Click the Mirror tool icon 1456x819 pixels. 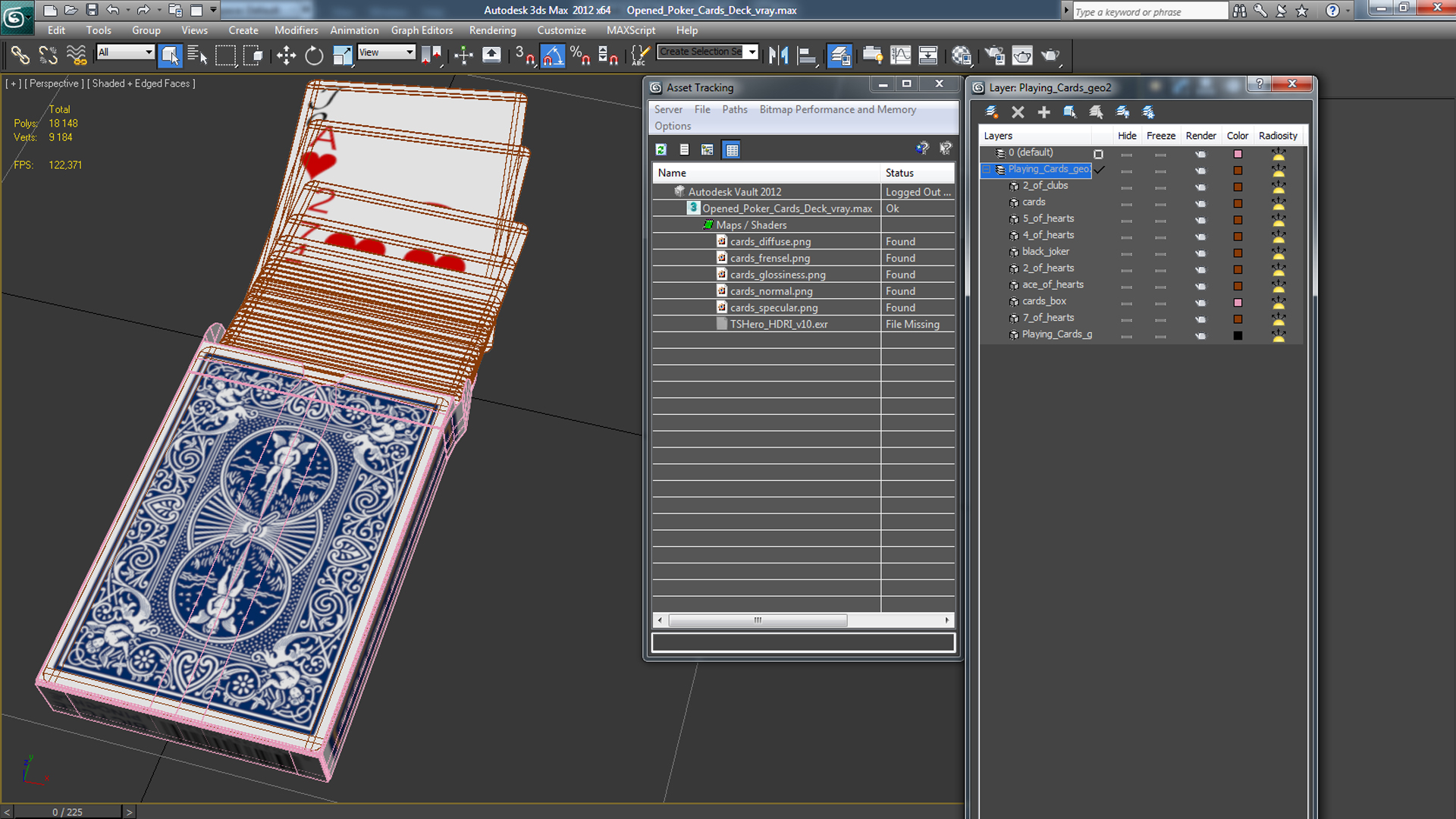point(778,55)
